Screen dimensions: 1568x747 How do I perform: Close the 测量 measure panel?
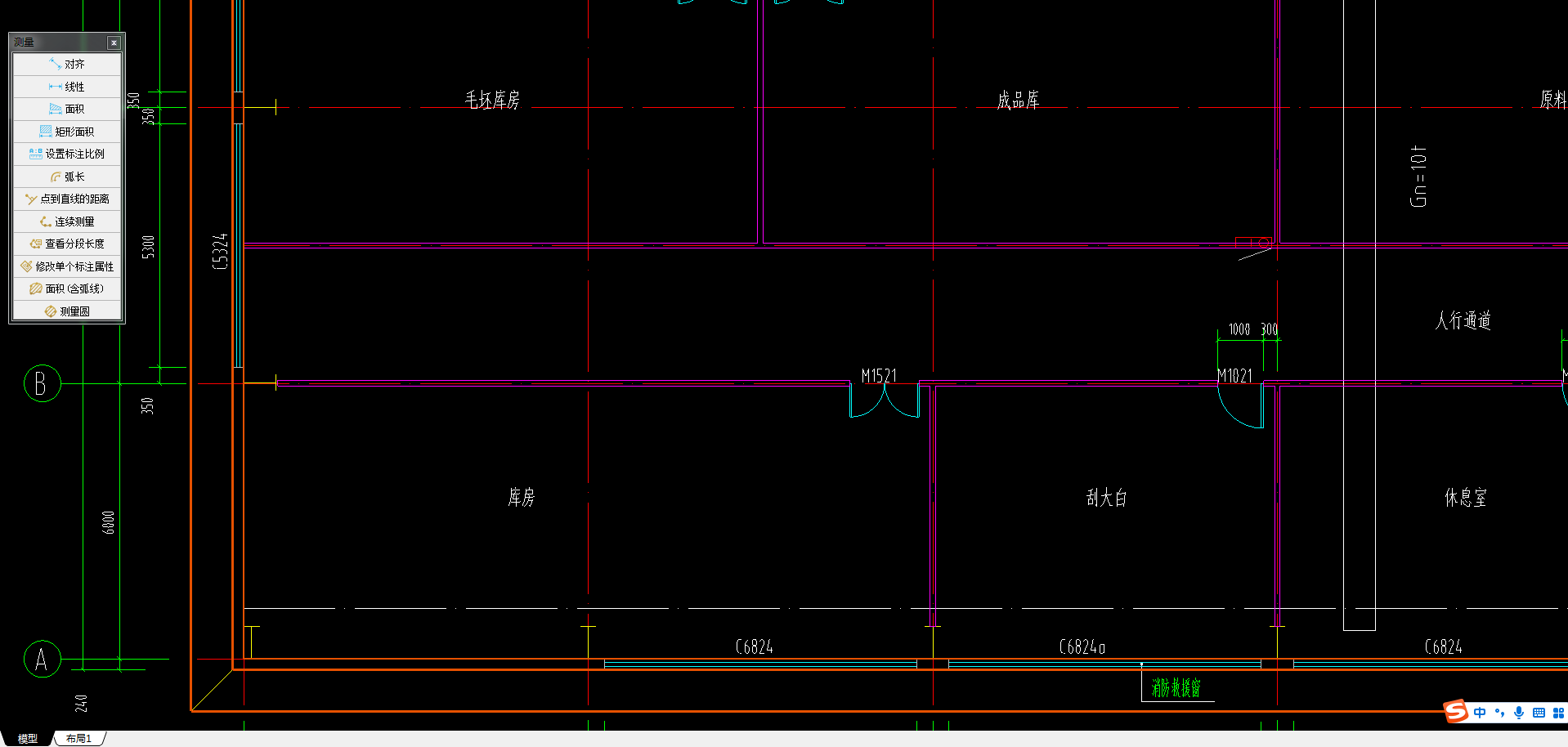pos(114,42)
